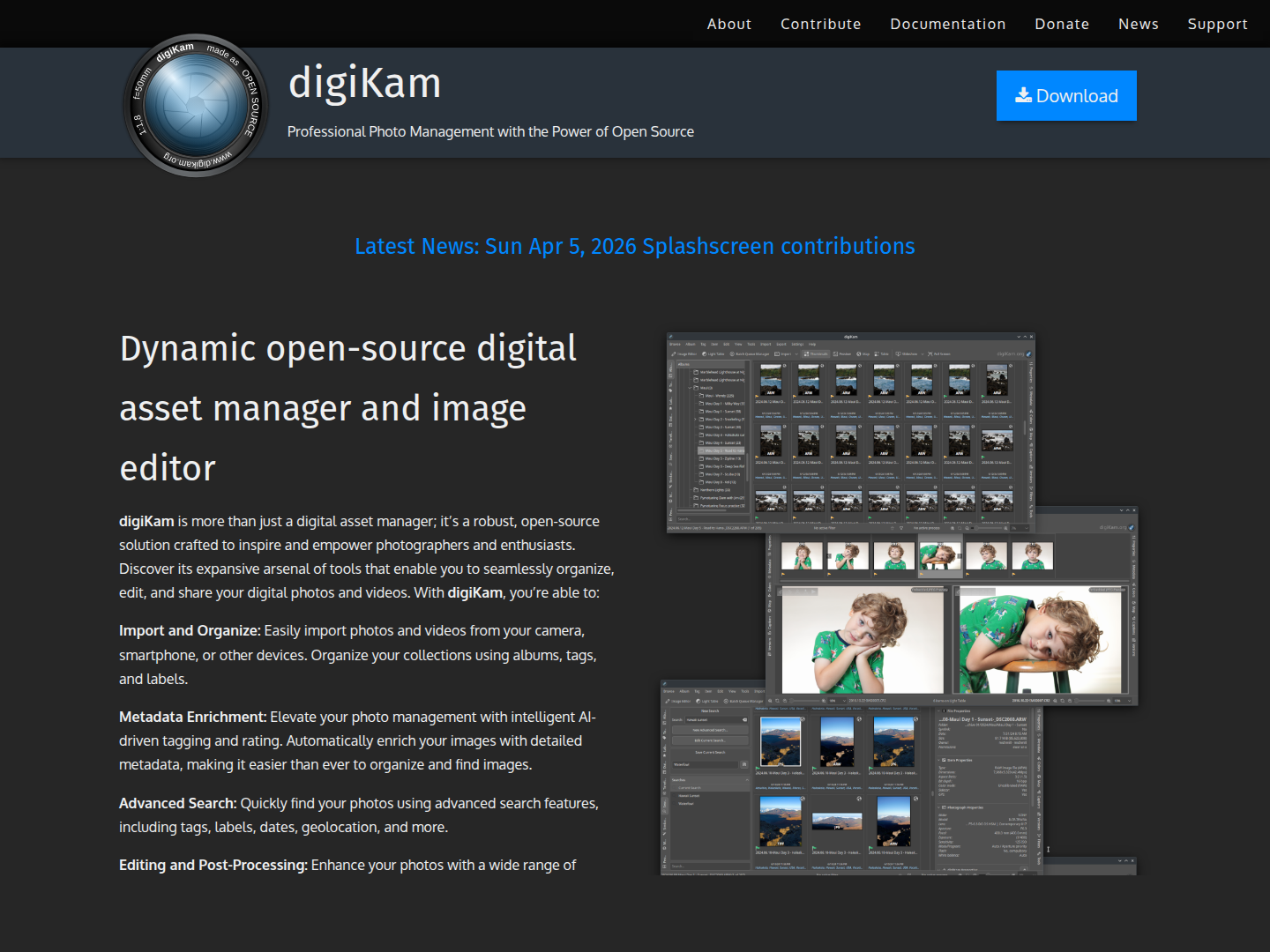Click the 'Editing and Post-Processing:' bold text
The image size is (1270, 952).
tap(213, 866)
